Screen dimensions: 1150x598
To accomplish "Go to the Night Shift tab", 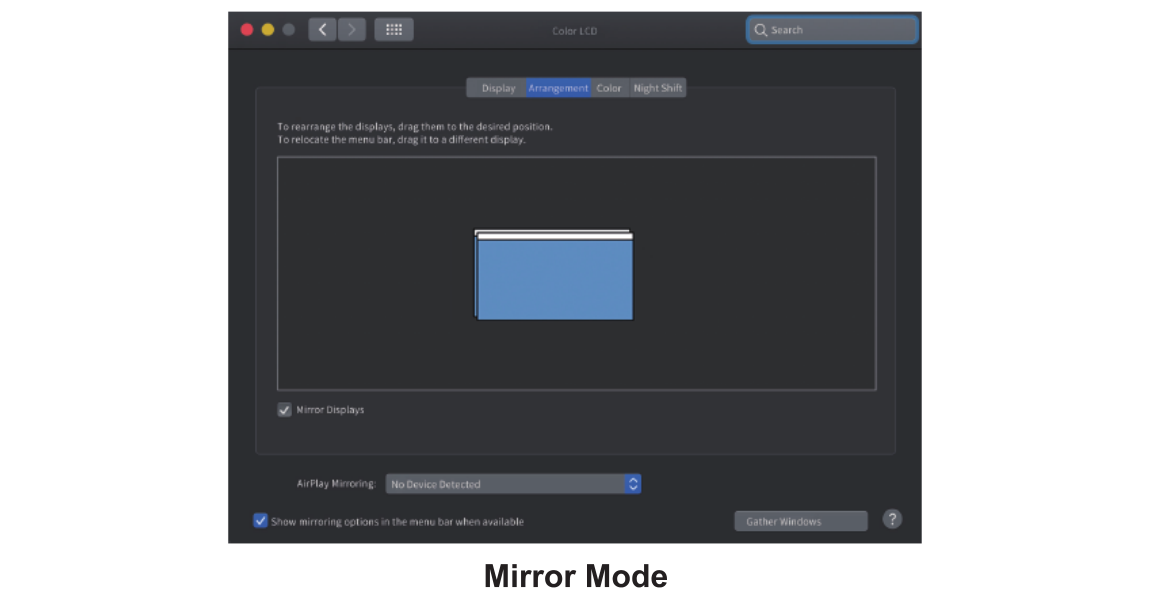I will point(658,88).
